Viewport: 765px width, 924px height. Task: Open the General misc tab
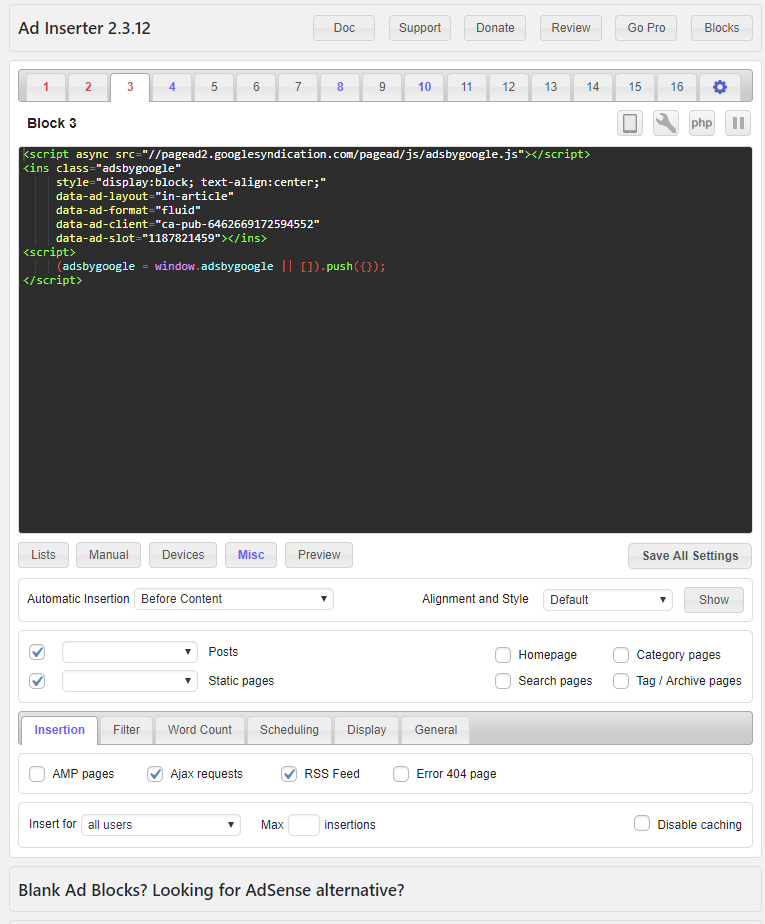[436, 730]
